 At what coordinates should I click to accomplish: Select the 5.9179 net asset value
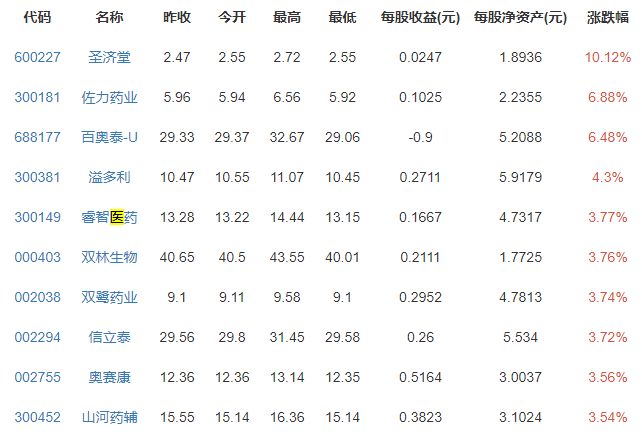(520, 177)
